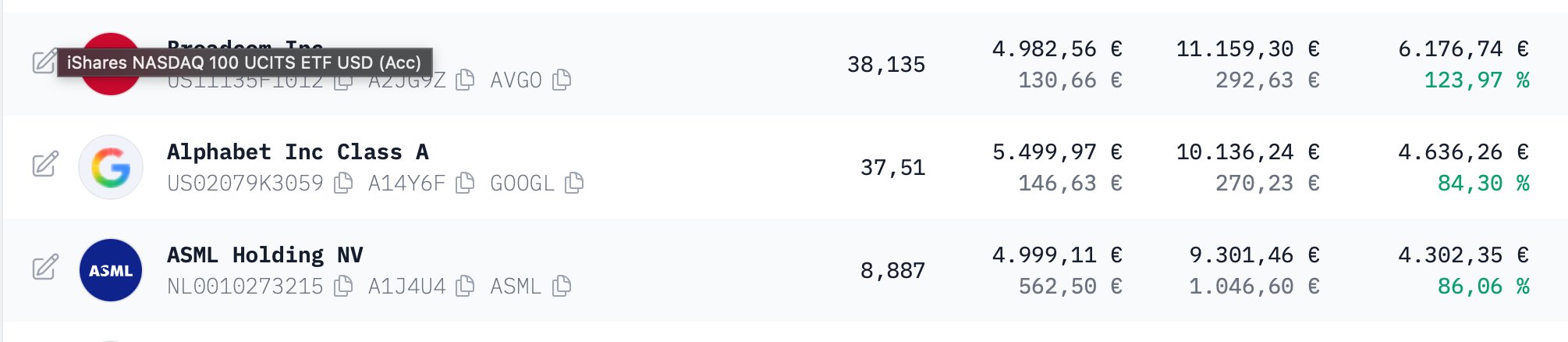Copy ISIN NL0010273215

point(343,286)
